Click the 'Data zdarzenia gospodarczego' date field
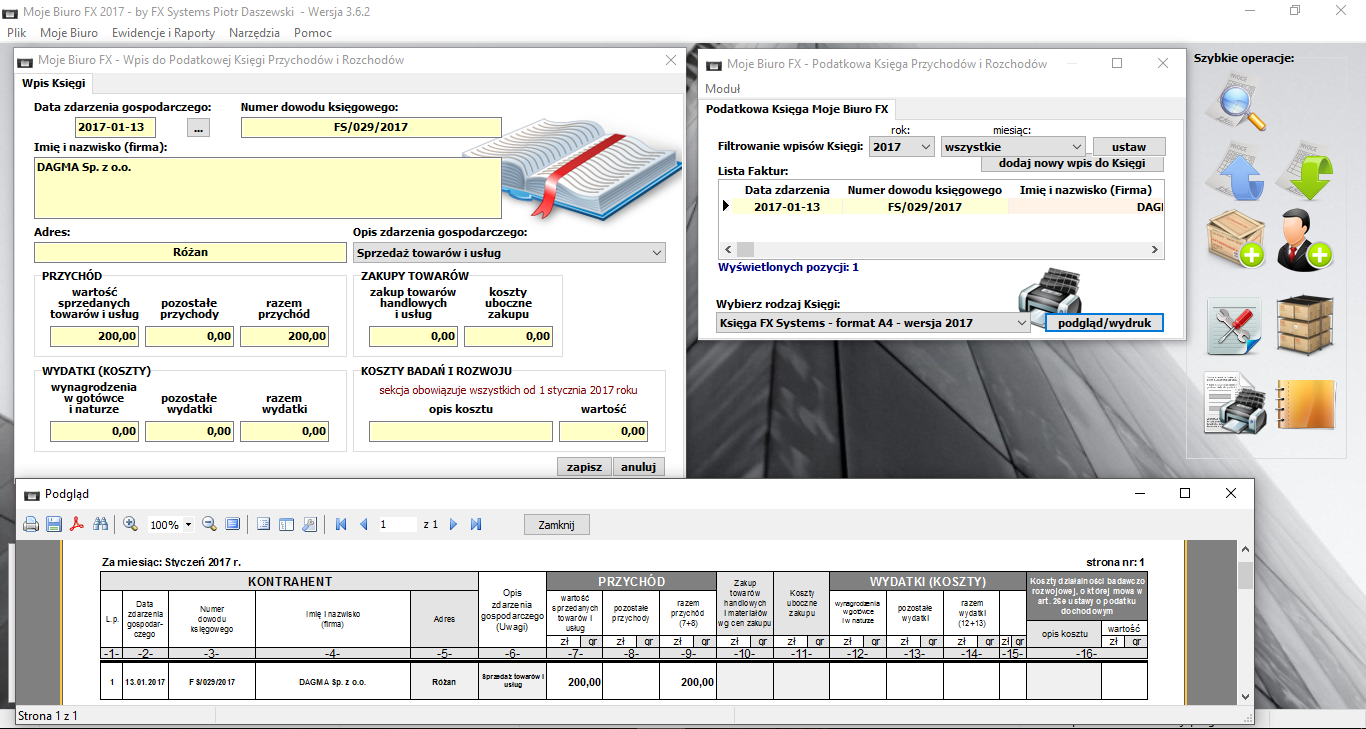Screen dimensions: 1366x729 [x=116, y=127]
